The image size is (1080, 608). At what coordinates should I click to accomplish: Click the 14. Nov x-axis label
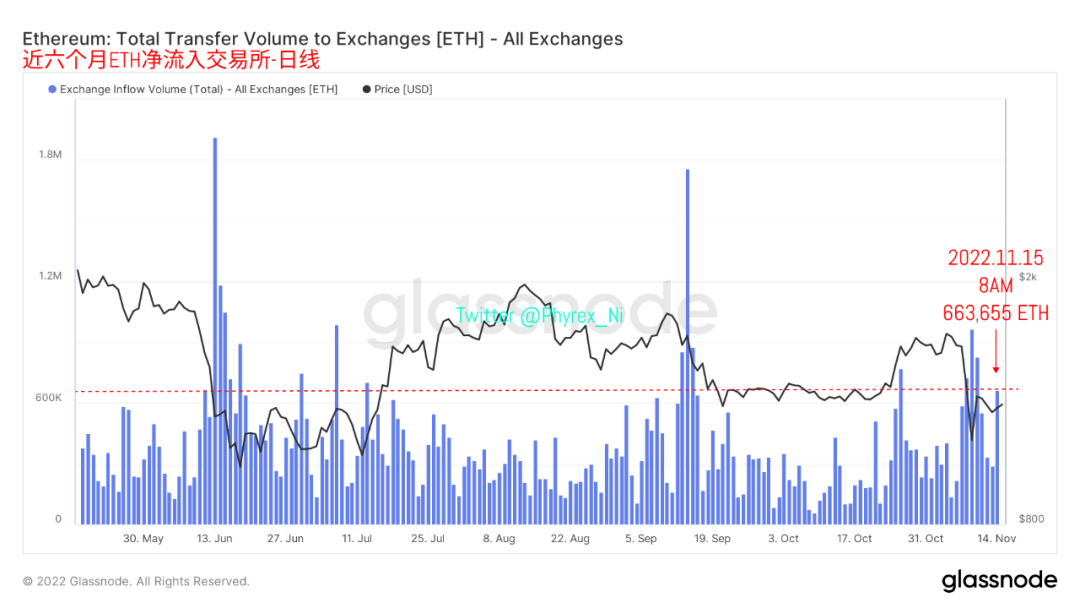click(x=996, y=539)
